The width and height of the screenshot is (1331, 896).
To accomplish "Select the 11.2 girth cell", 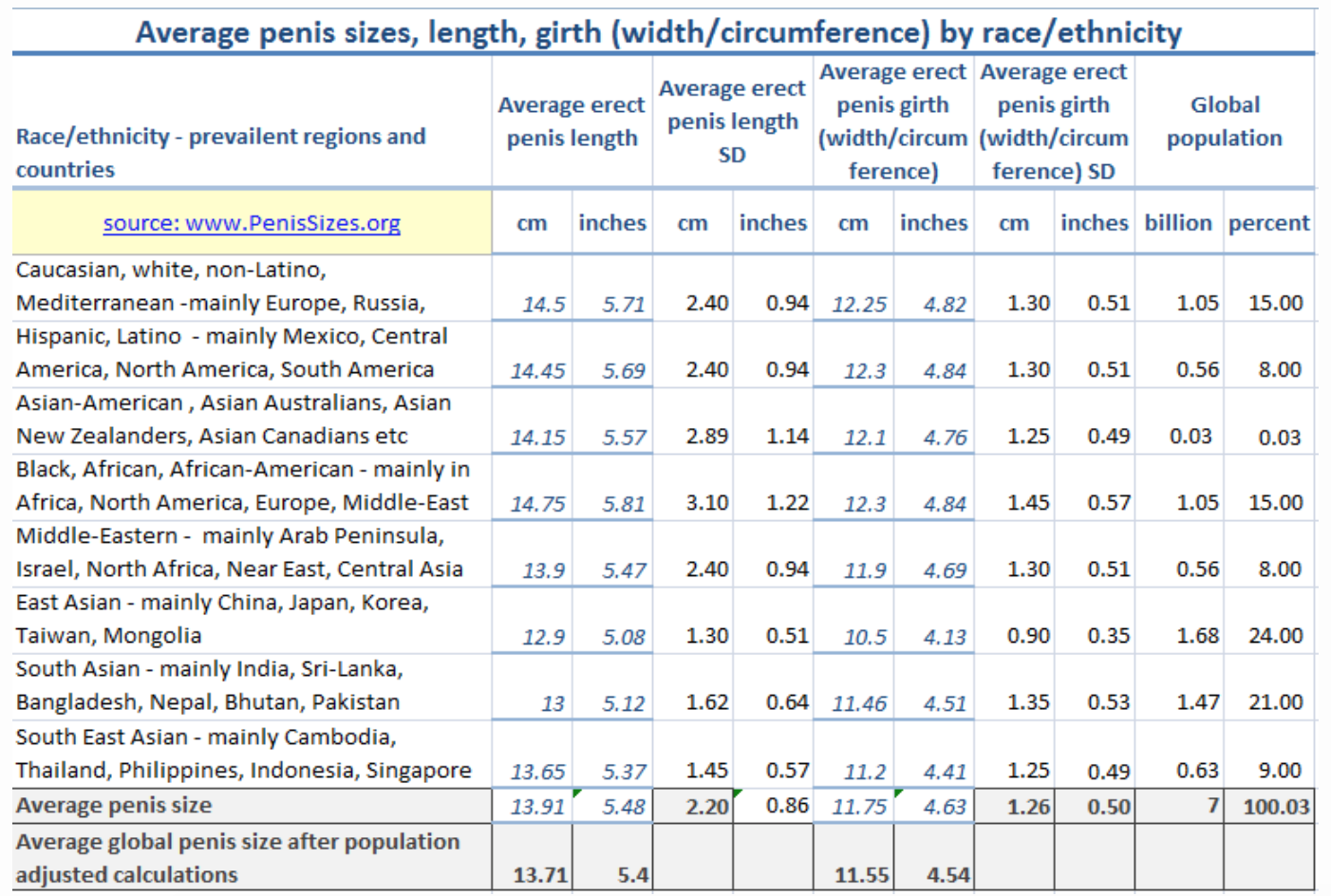I will pyautogui.click(x=865, y=772).
